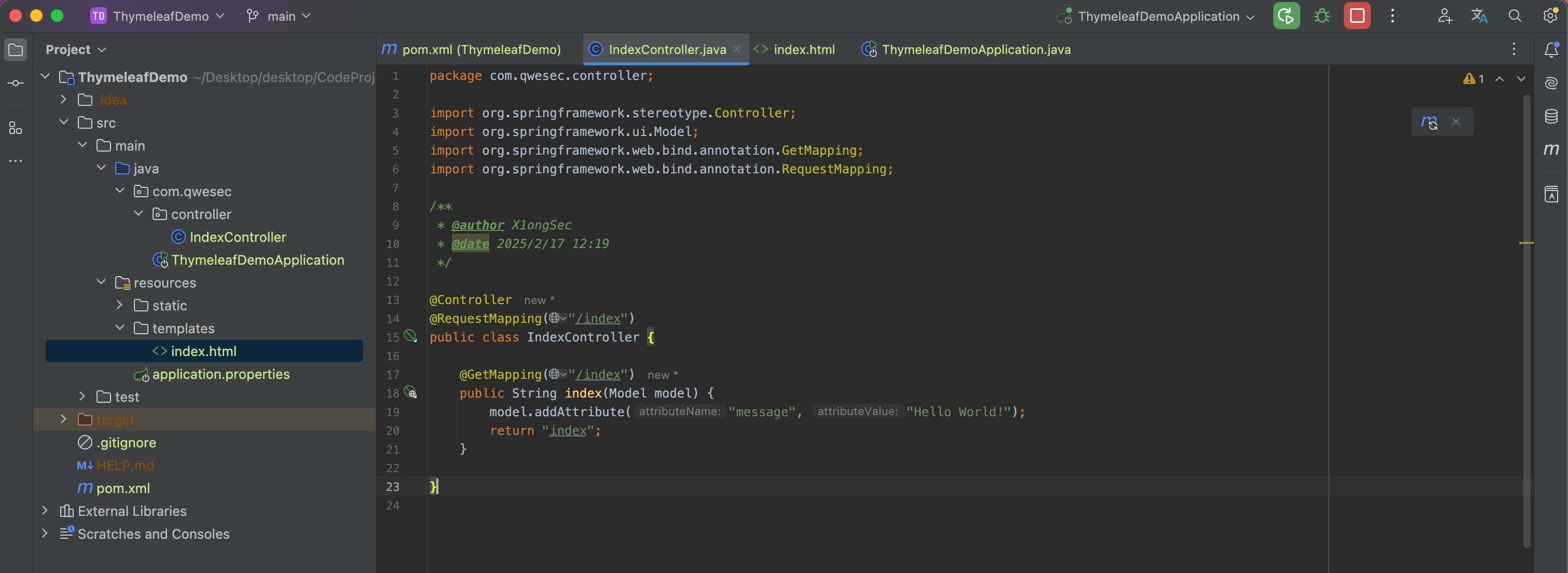Select HELP.md in project tree
Image resolution: width=1568 pixels, height=573 pixels.
tap(125, 465)
